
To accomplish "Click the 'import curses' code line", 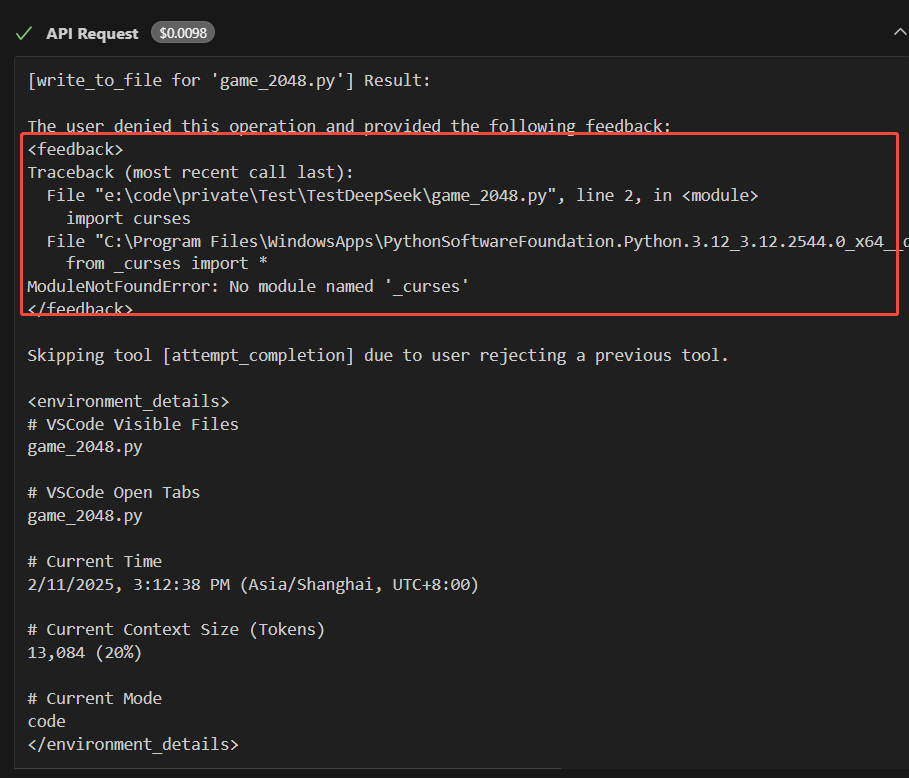I will (x=128, y=218).
